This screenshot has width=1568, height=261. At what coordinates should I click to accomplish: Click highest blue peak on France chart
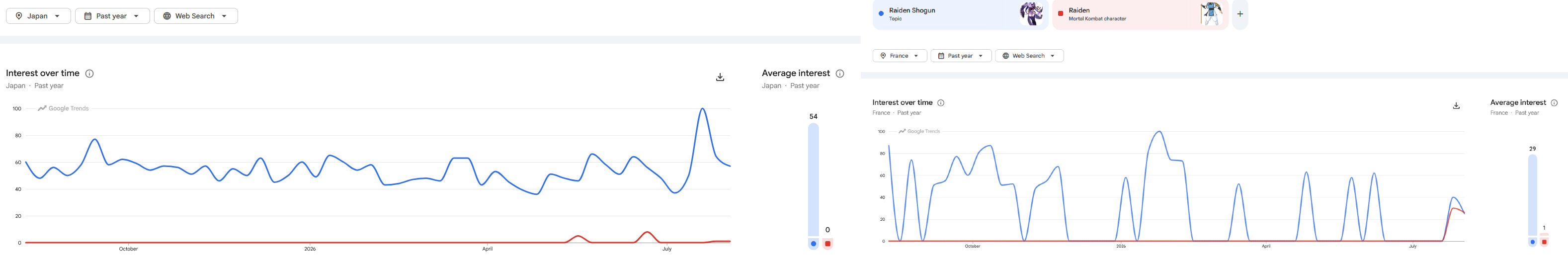coord(1159,132)
